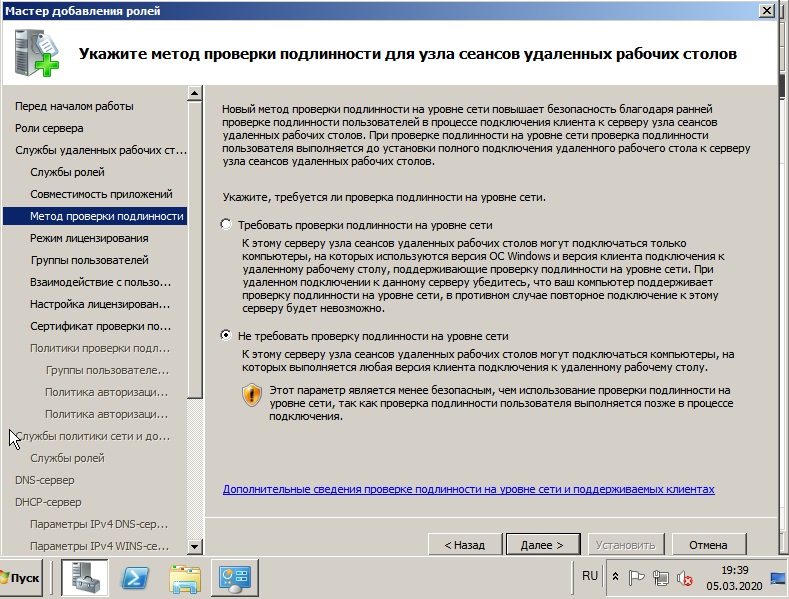Click the '< Назад' button
This screenshot has width=789, height=599.
pos(465,545)
